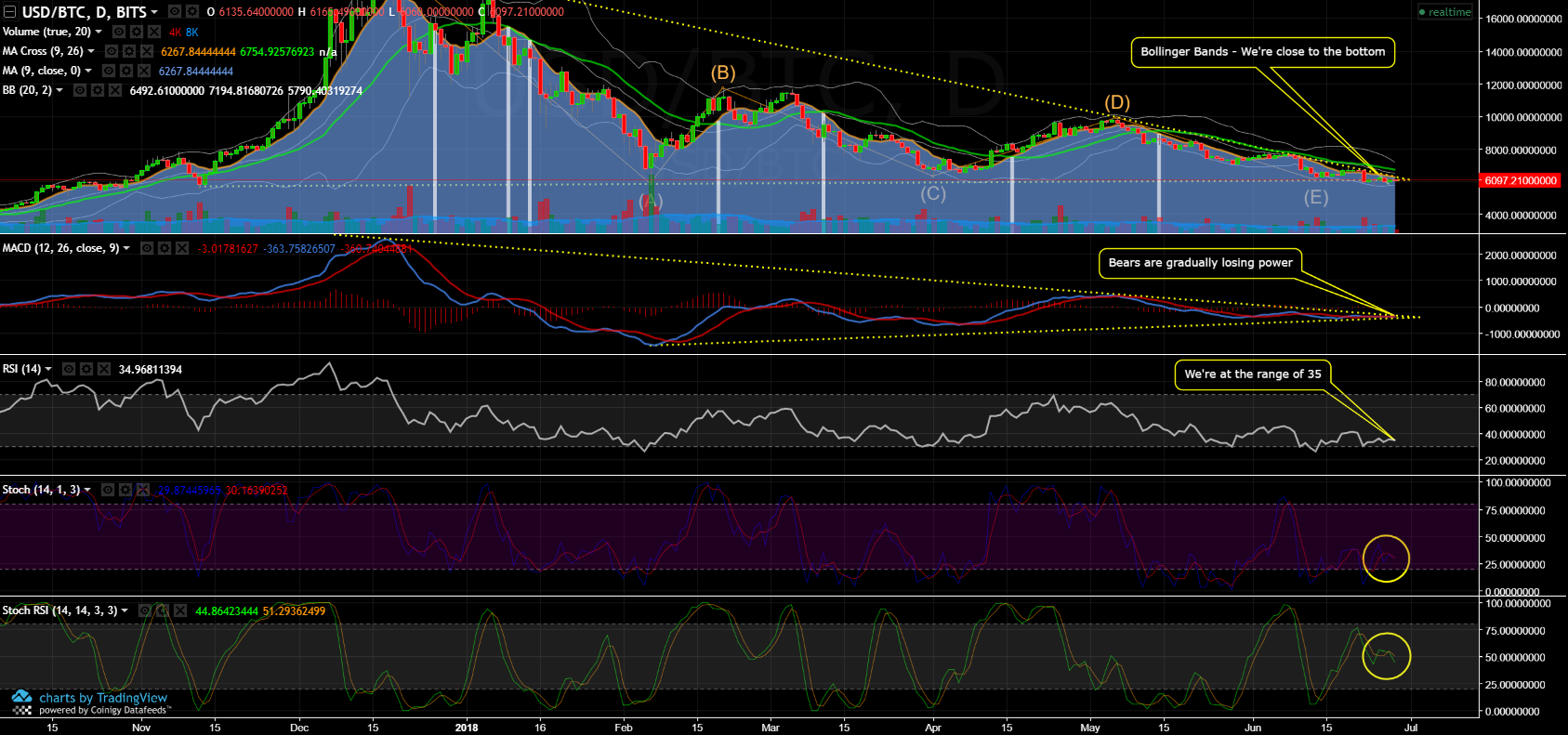The height and width of the screenshot is (735, 1568).
Task: Open the MACD (12, 26, close, 9) dropdown
Action: [x=126, y=248]
